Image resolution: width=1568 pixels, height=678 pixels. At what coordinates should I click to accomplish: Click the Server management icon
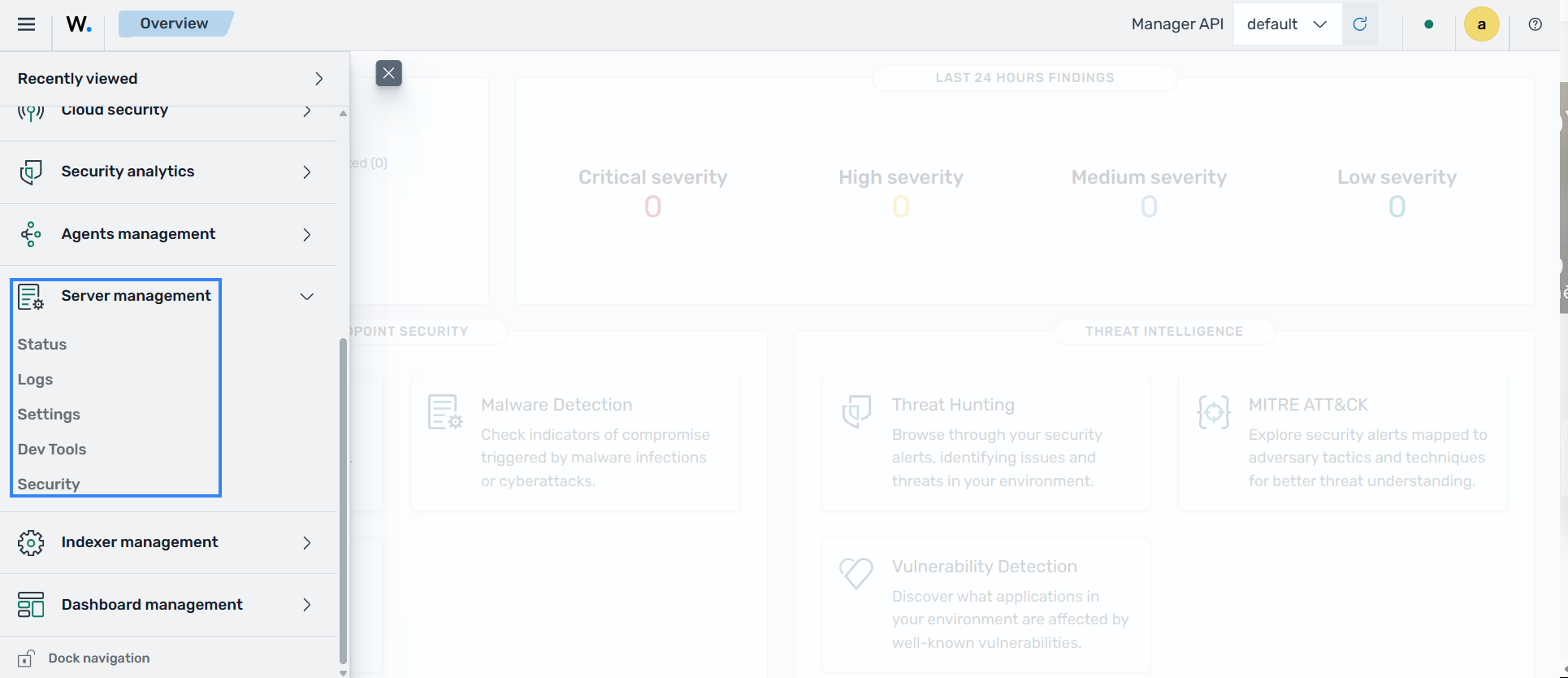pos(31,297)
